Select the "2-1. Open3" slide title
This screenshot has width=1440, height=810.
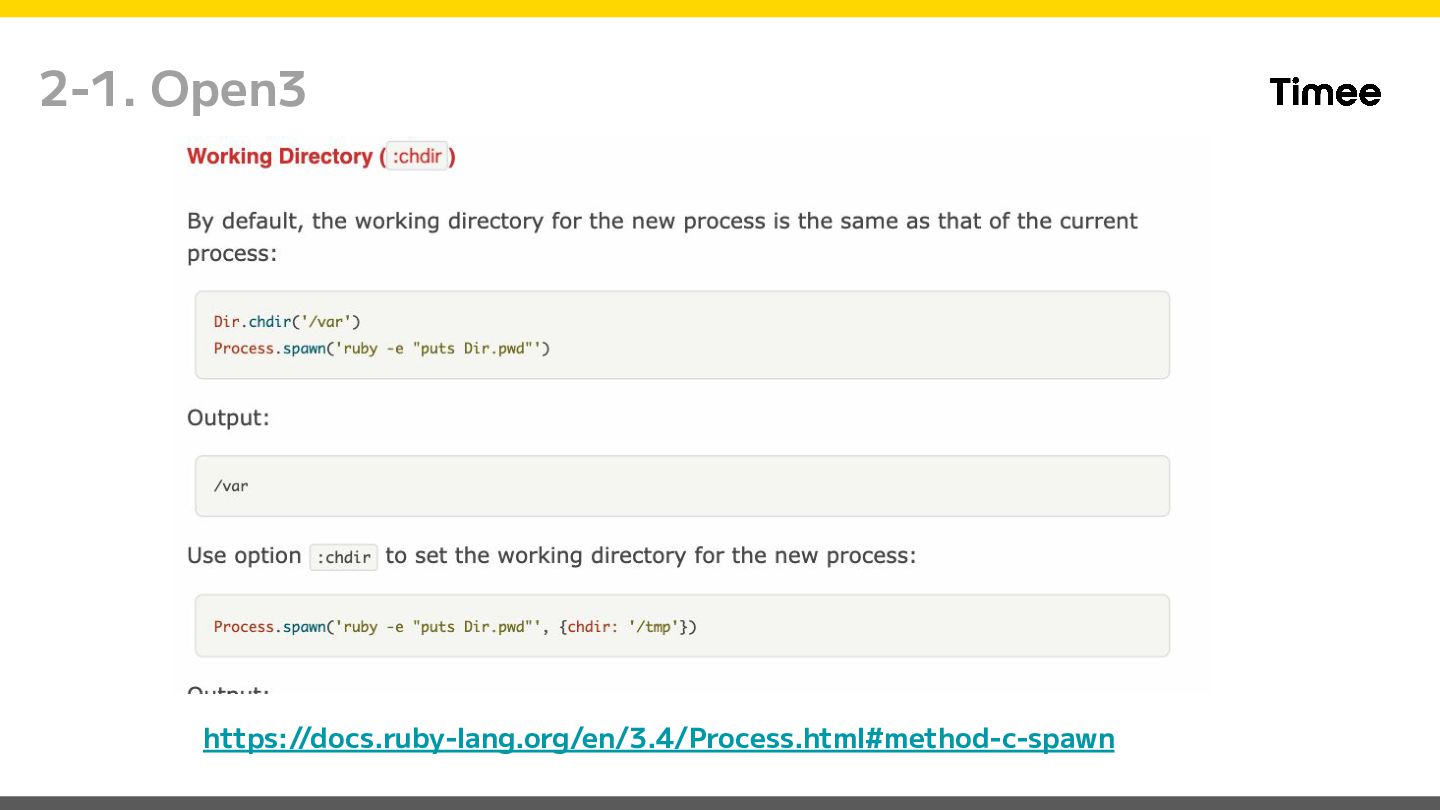pyautogui.click(x=173, y=90)
